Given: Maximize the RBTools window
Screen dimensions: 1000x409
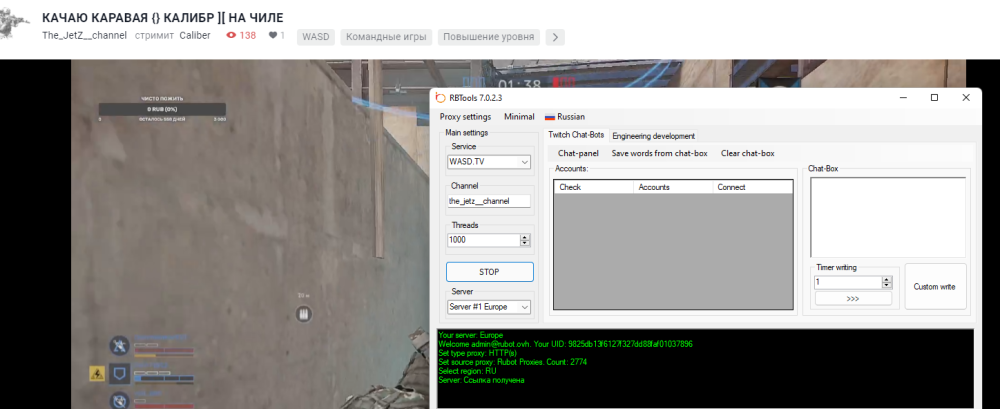Looking at the screenshot, I should [934, 98].
